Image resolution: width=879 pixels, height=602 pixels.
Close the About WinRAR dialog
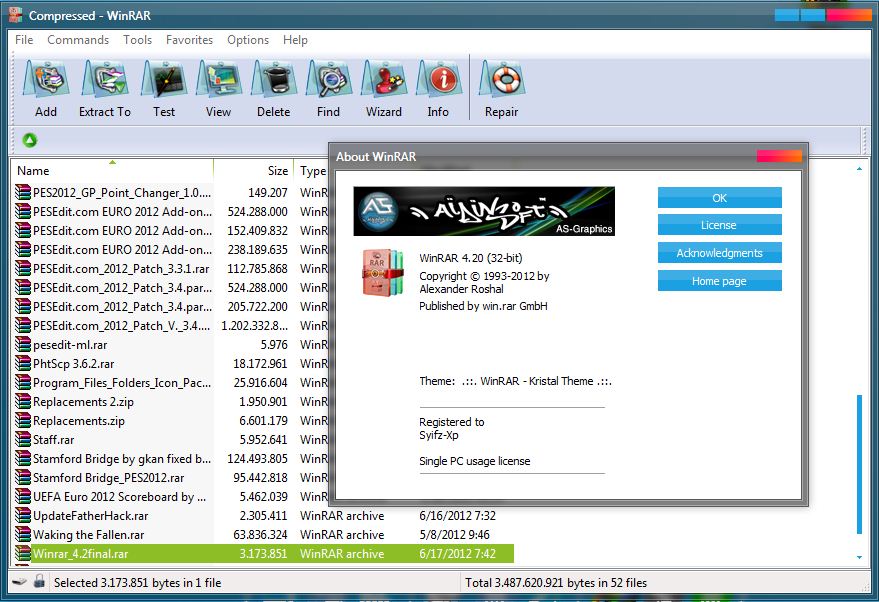coord(779,156)
